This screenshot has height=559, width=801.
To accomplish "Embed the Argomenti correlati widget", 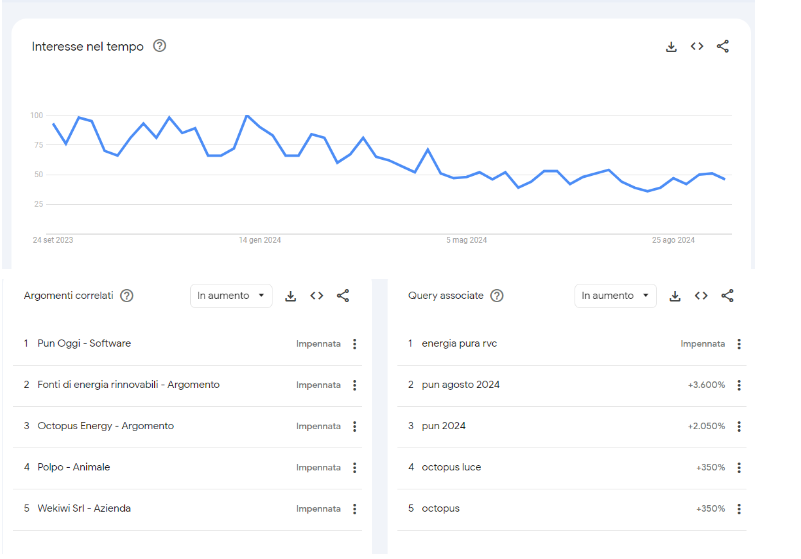I will [317, 296].
